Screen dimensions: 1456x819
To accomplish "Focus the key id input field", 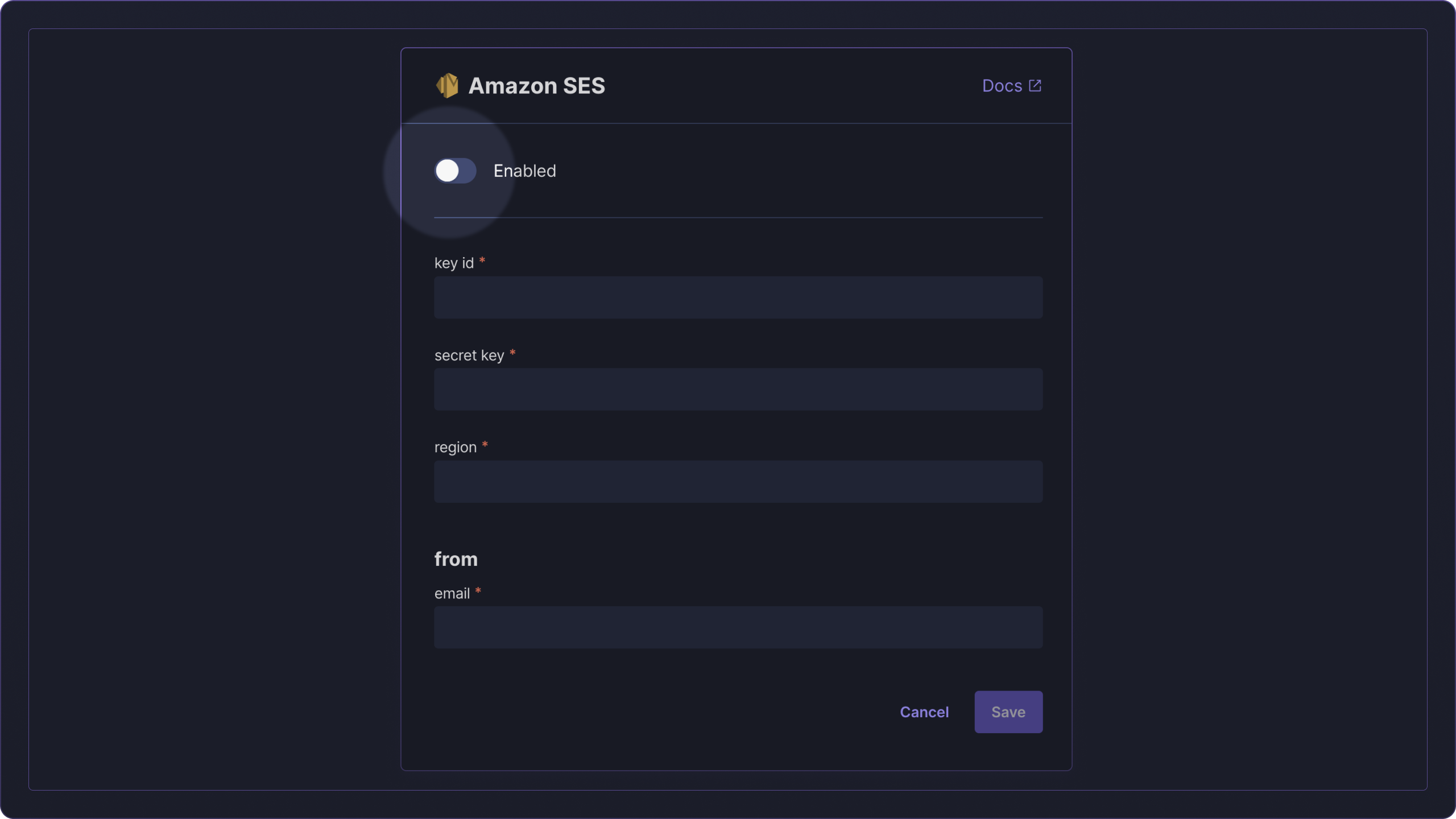I will [x=738, y=297].
